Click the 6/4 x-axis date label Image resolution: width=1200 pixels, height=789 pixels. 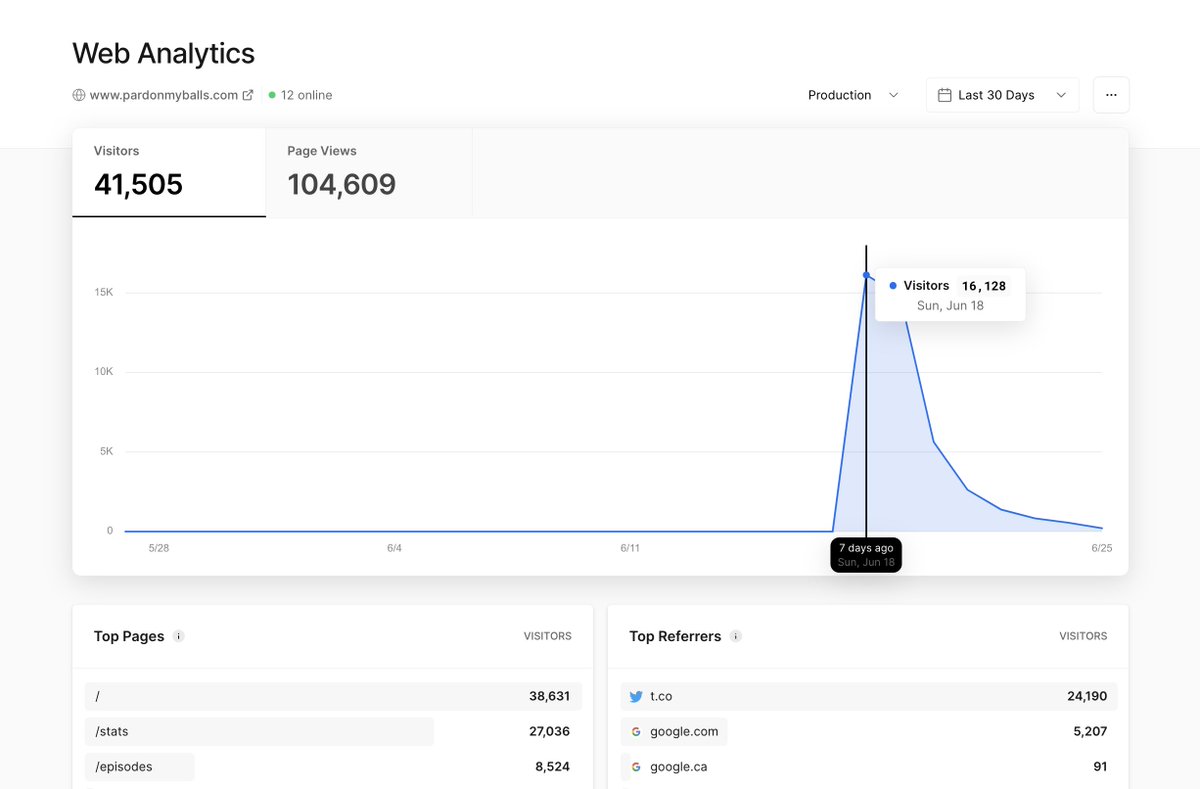click(x=394, y=548)
